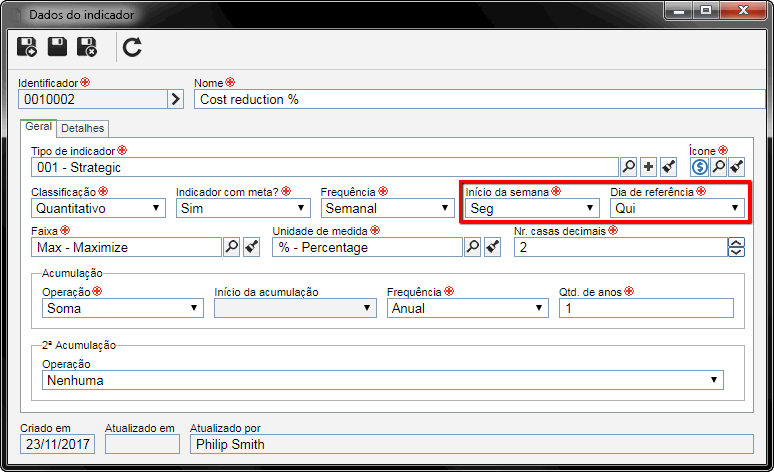Click the Refresh circular arrow icon

pos(132,47)
